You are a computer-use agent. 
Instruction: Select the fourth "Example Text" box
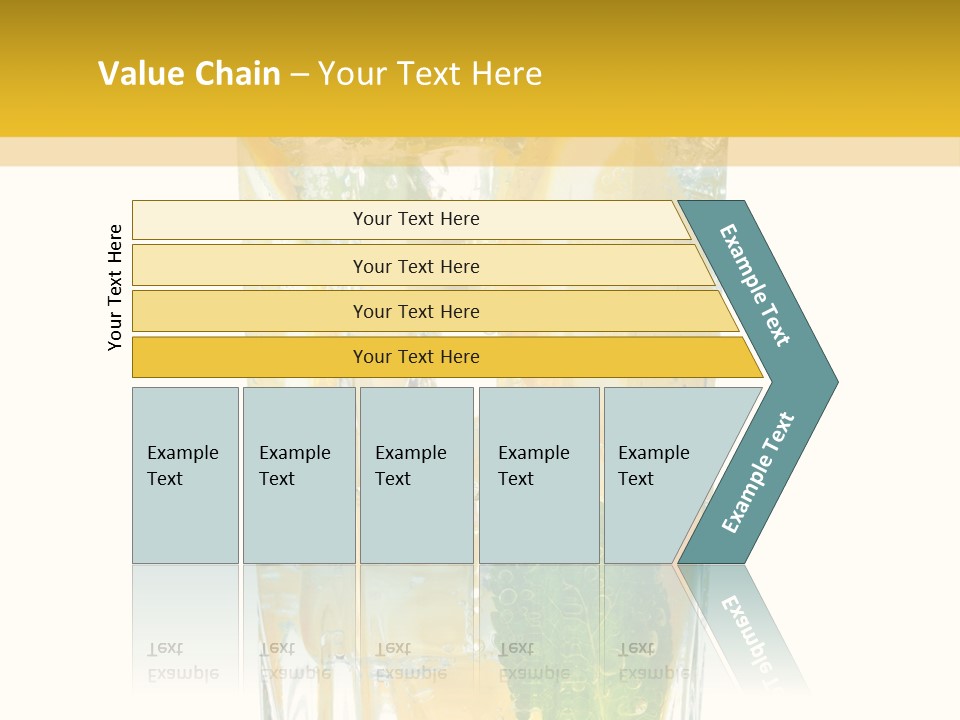[x=539, y=475]
